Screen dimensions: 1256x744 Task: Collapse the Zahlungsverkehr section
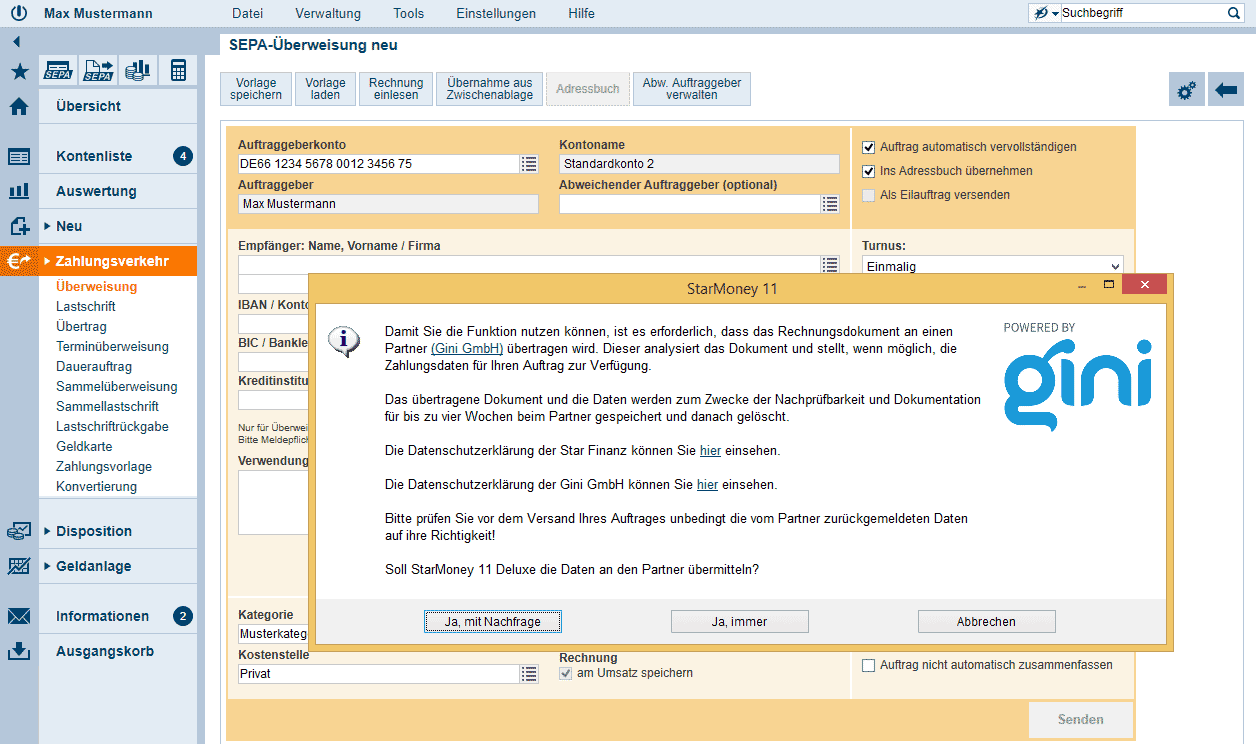click(47, 261)
